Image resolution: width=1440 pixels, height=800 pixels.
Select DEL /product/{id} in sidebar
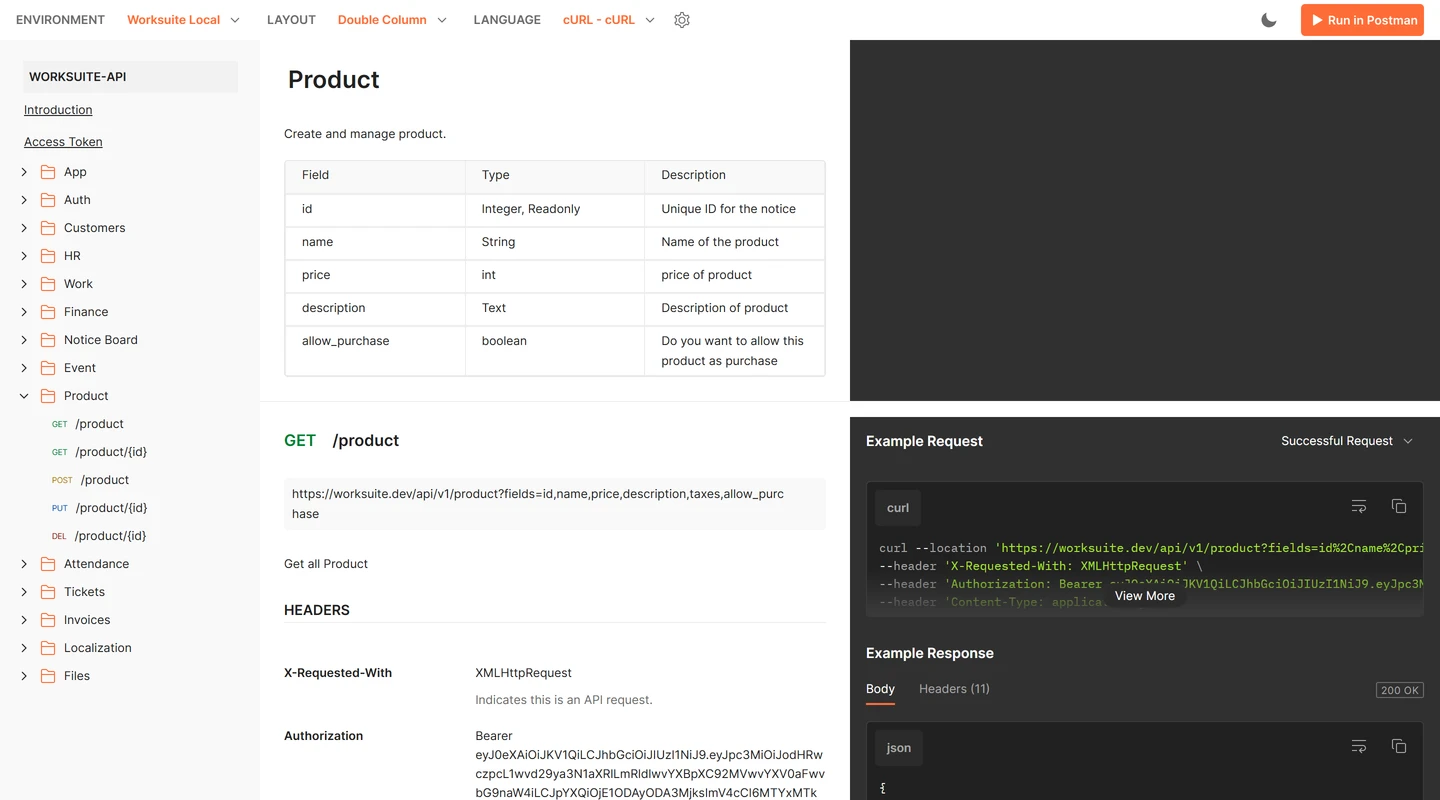tap(99, 536)
